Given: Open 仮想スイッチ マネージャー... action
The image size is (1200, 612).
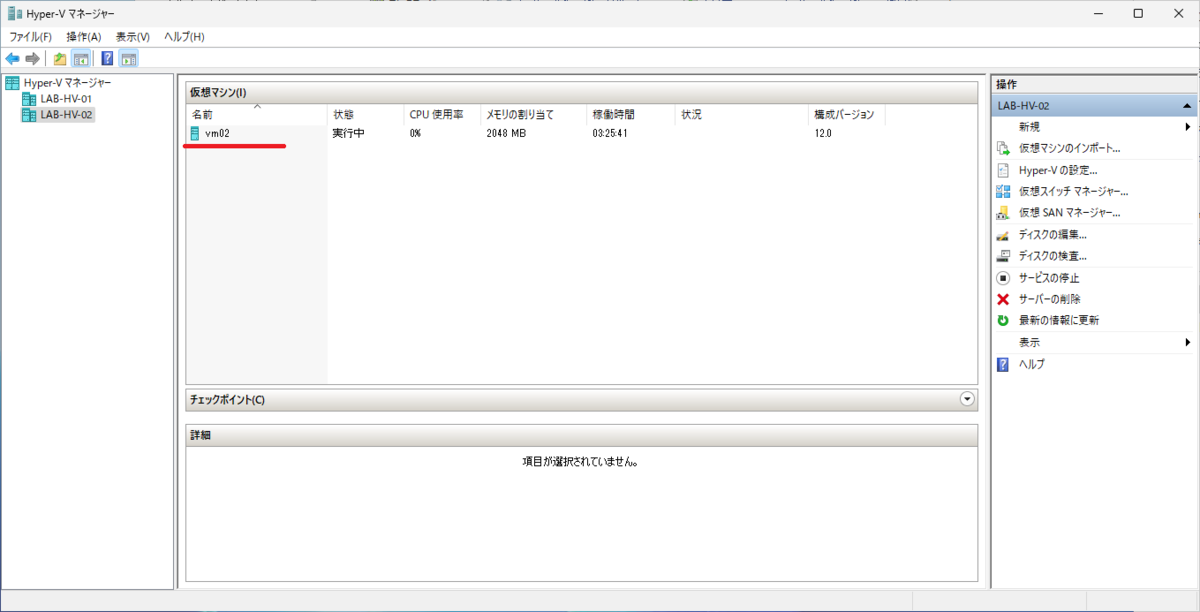Looking at the screenshot, I should tap(1073, 191).
